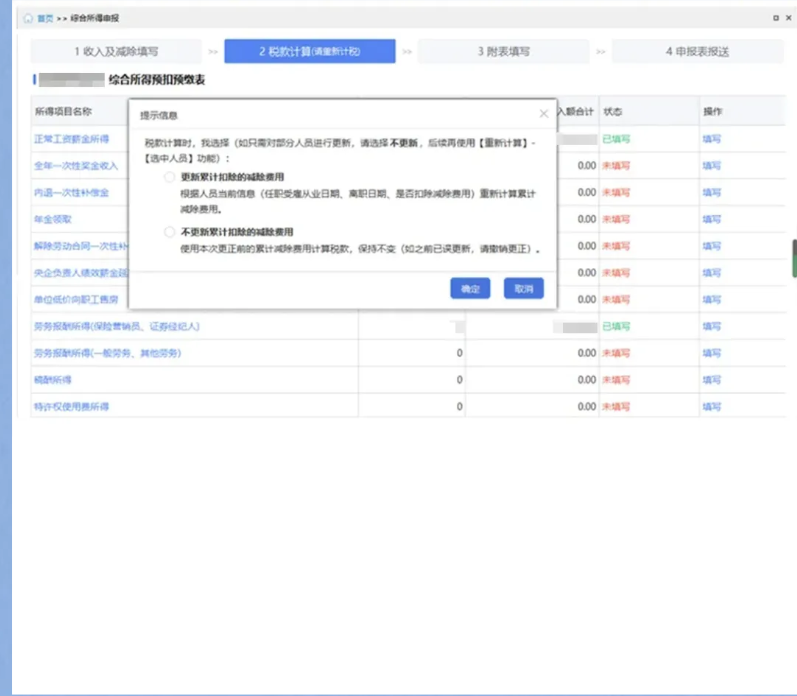
Task: Click 填写 for 内退一次性补偿金 row
Action: pos(712,193)
